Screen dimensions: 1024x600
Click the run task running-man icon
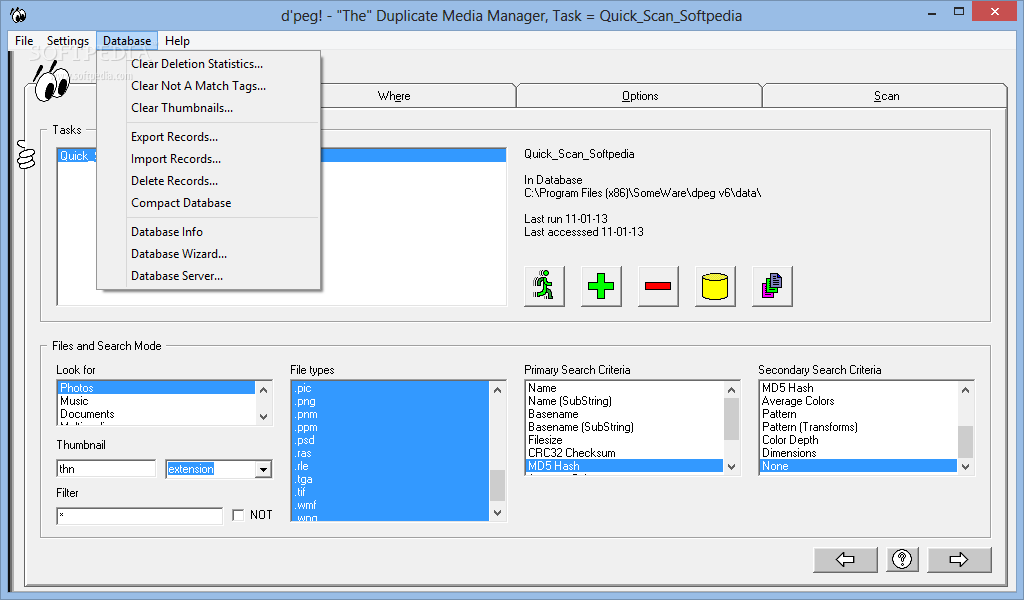[544, 286]
